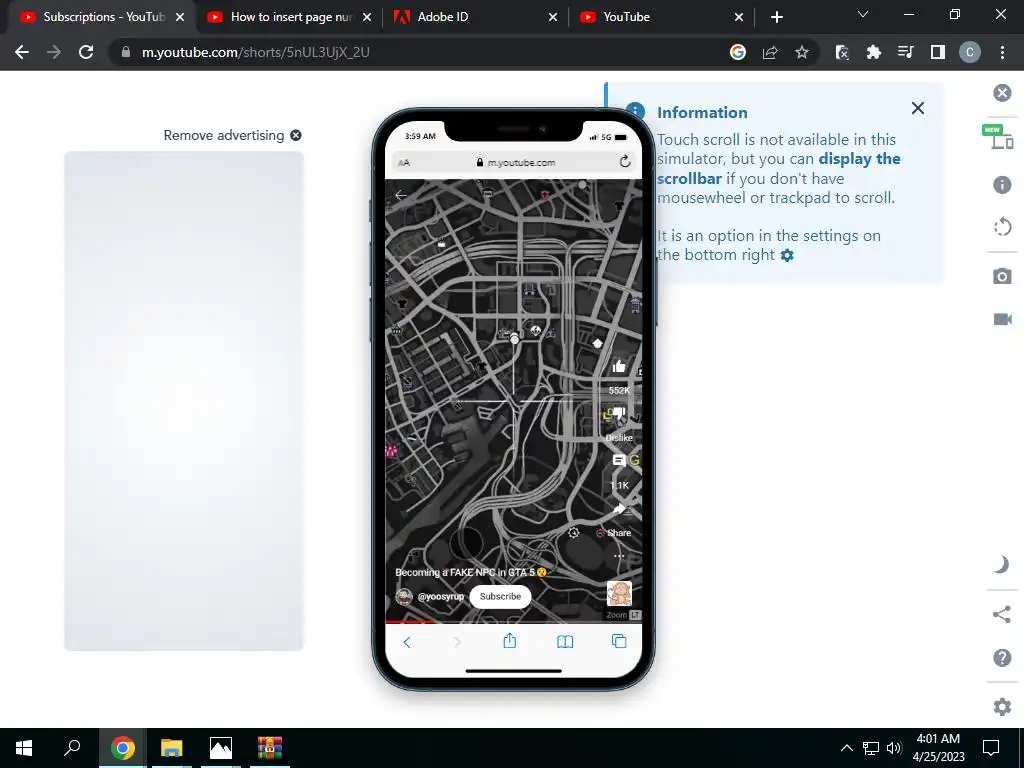Click the small gear in the Information text
Viewport: 1024px width, 768px height.
tap(787, 255)
